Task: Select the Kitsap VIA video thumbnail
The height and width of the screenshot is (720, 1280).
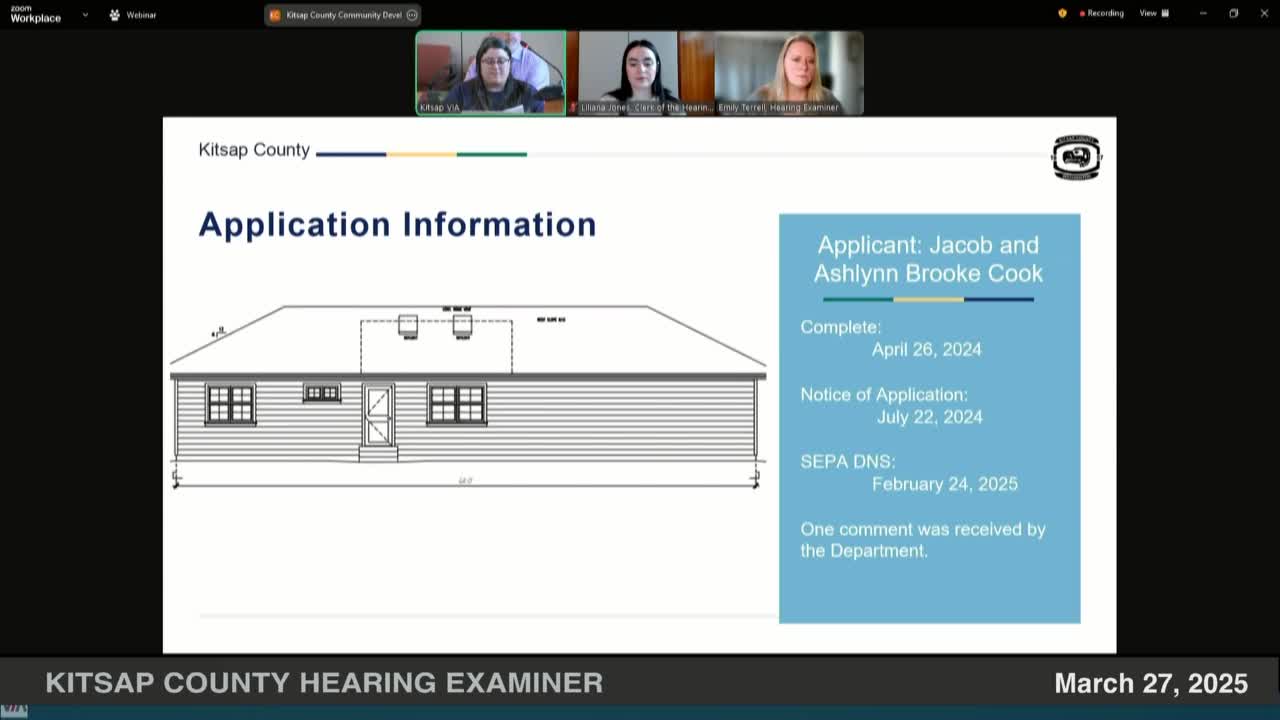Action: tap(491, 72)
